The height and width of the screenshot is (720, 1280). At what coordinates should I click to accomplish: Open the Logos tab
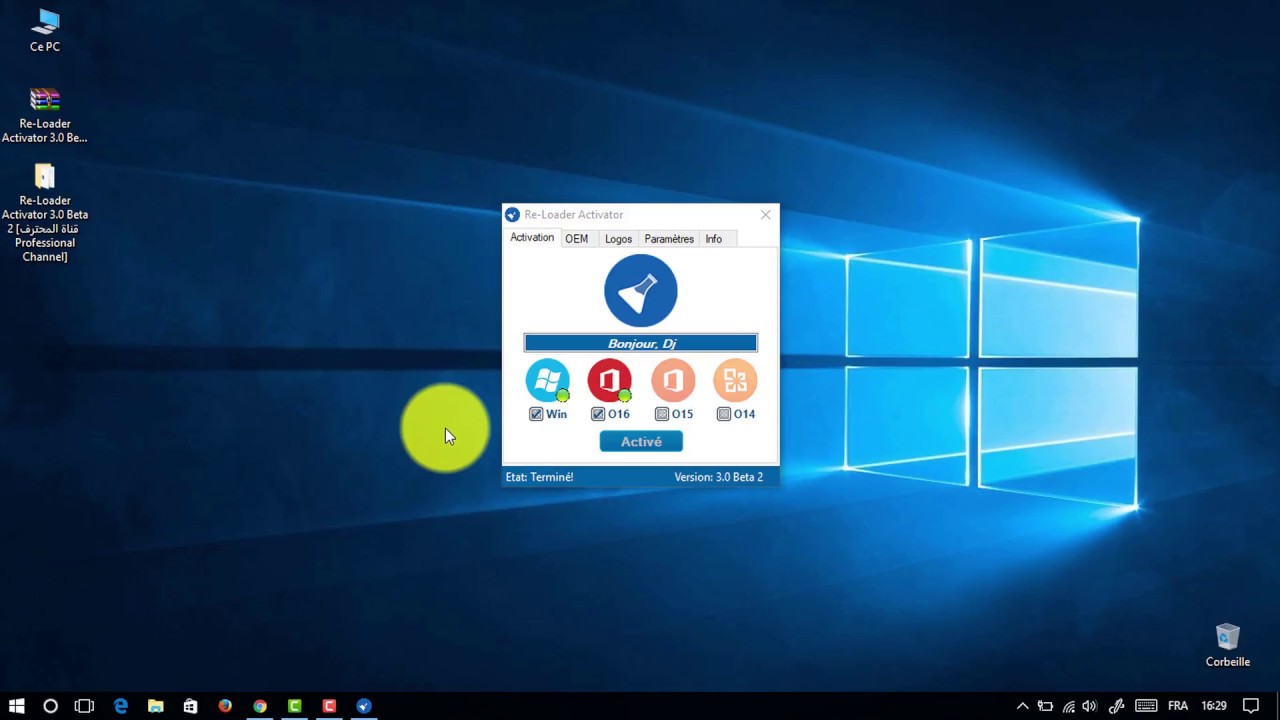coord(618,239)
